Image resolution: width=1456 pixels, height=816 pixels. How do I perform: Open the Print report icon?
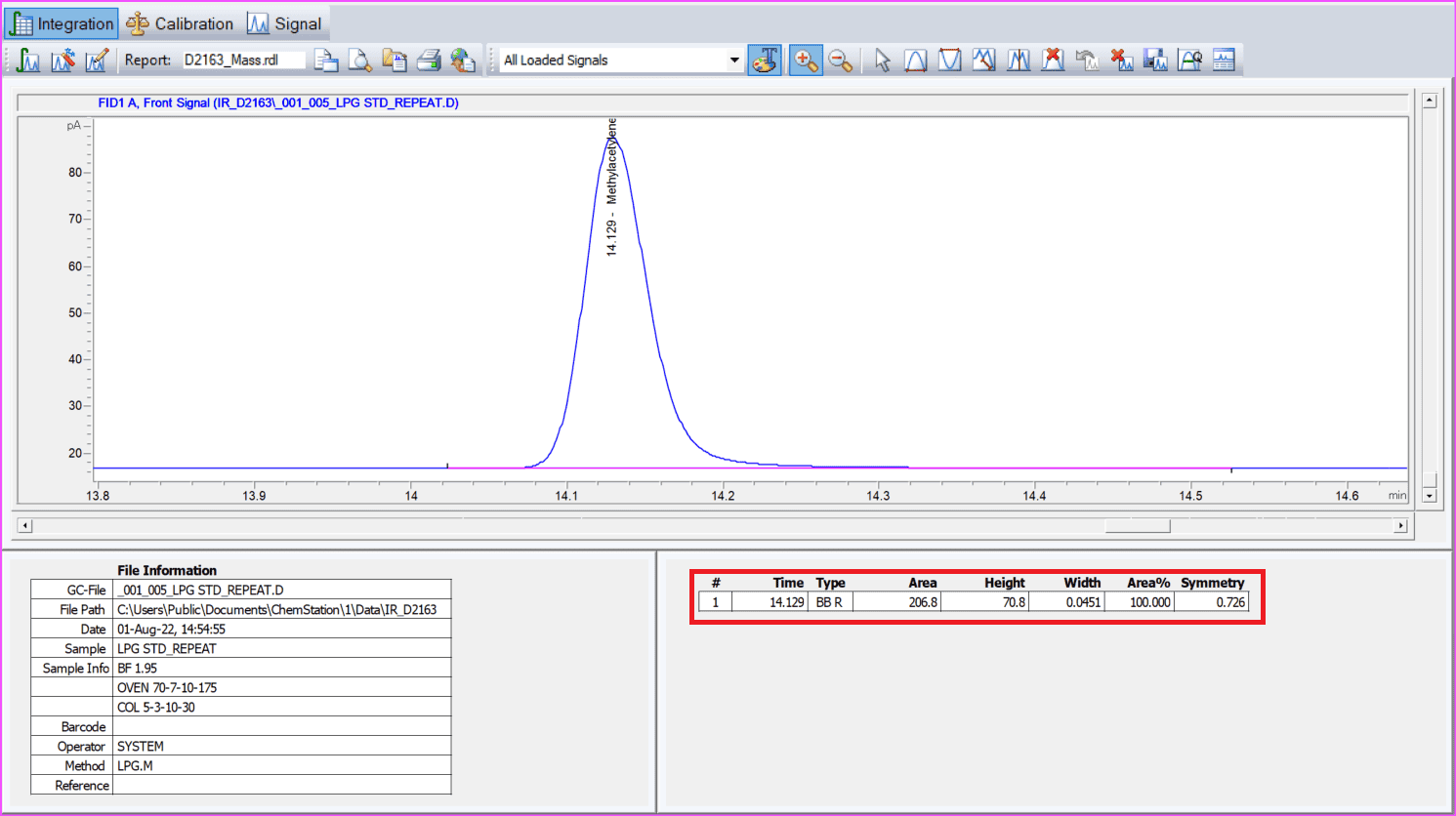429,60
